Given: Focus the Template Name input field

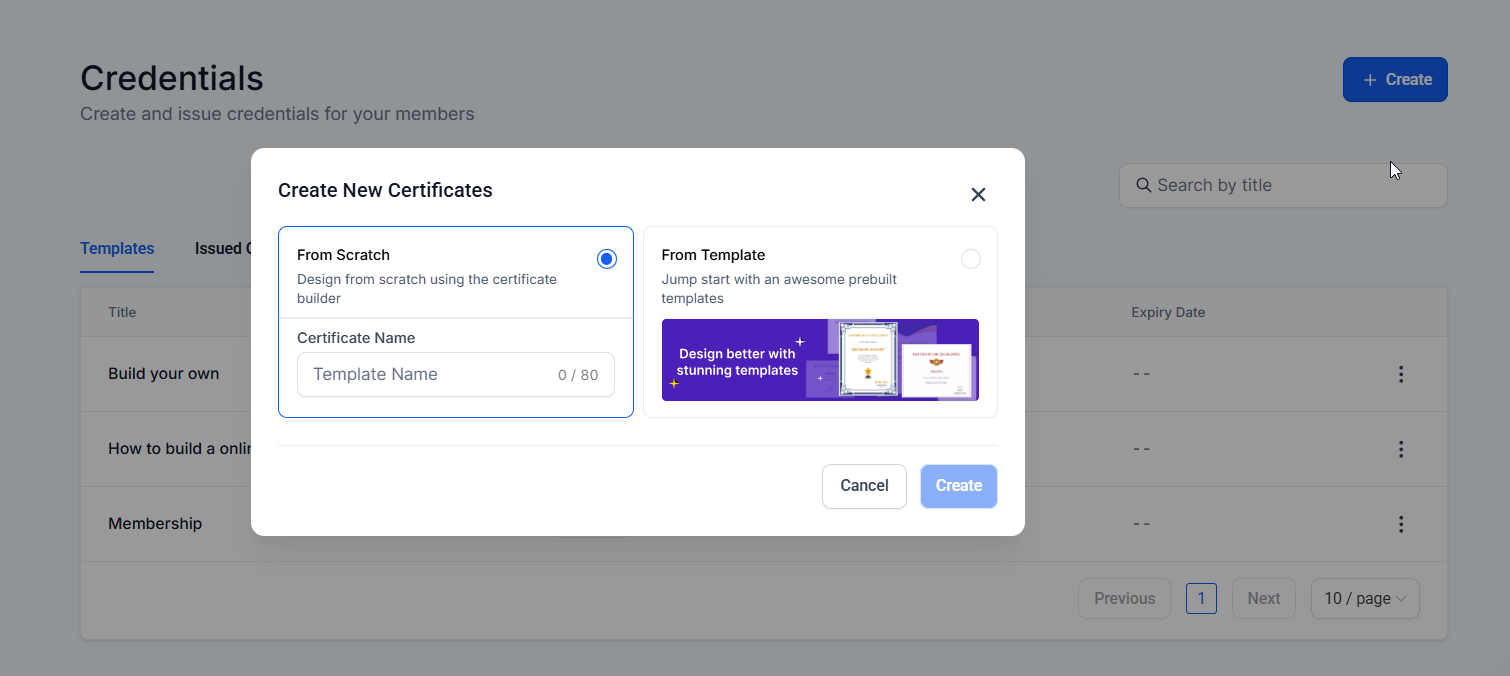Looking at the screenshot, I should [x=430, y=375].
